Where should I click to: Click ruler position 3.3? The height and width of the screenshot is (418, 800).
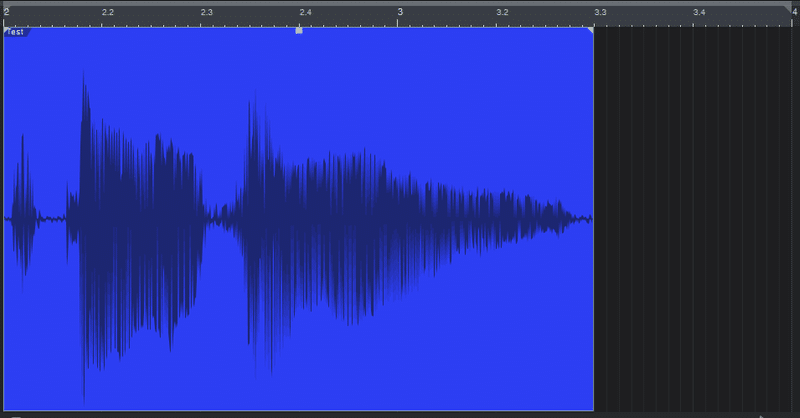pos(601,12)
